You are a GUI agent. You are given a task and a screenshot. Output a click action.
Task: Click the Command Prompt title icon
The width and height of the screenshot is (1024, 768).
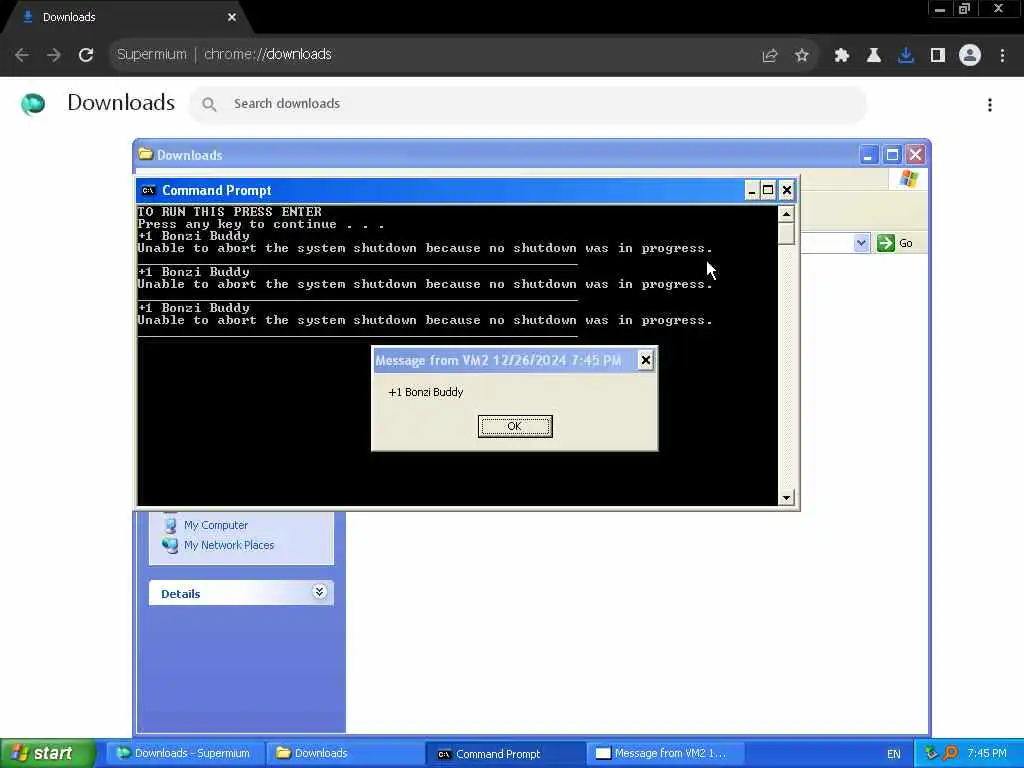[148, 191]
